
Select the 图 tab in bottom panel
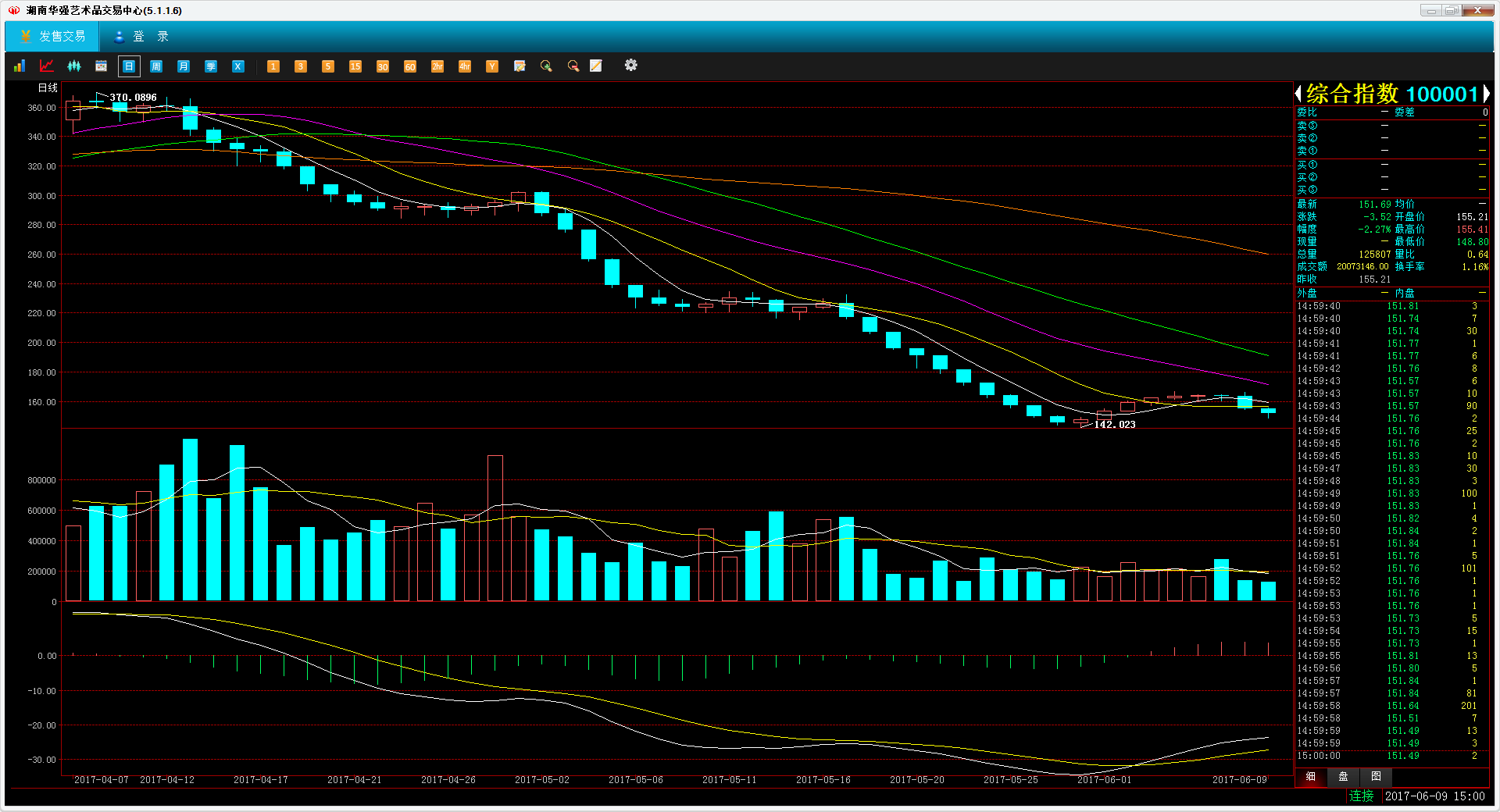(x=1376, y=777)
